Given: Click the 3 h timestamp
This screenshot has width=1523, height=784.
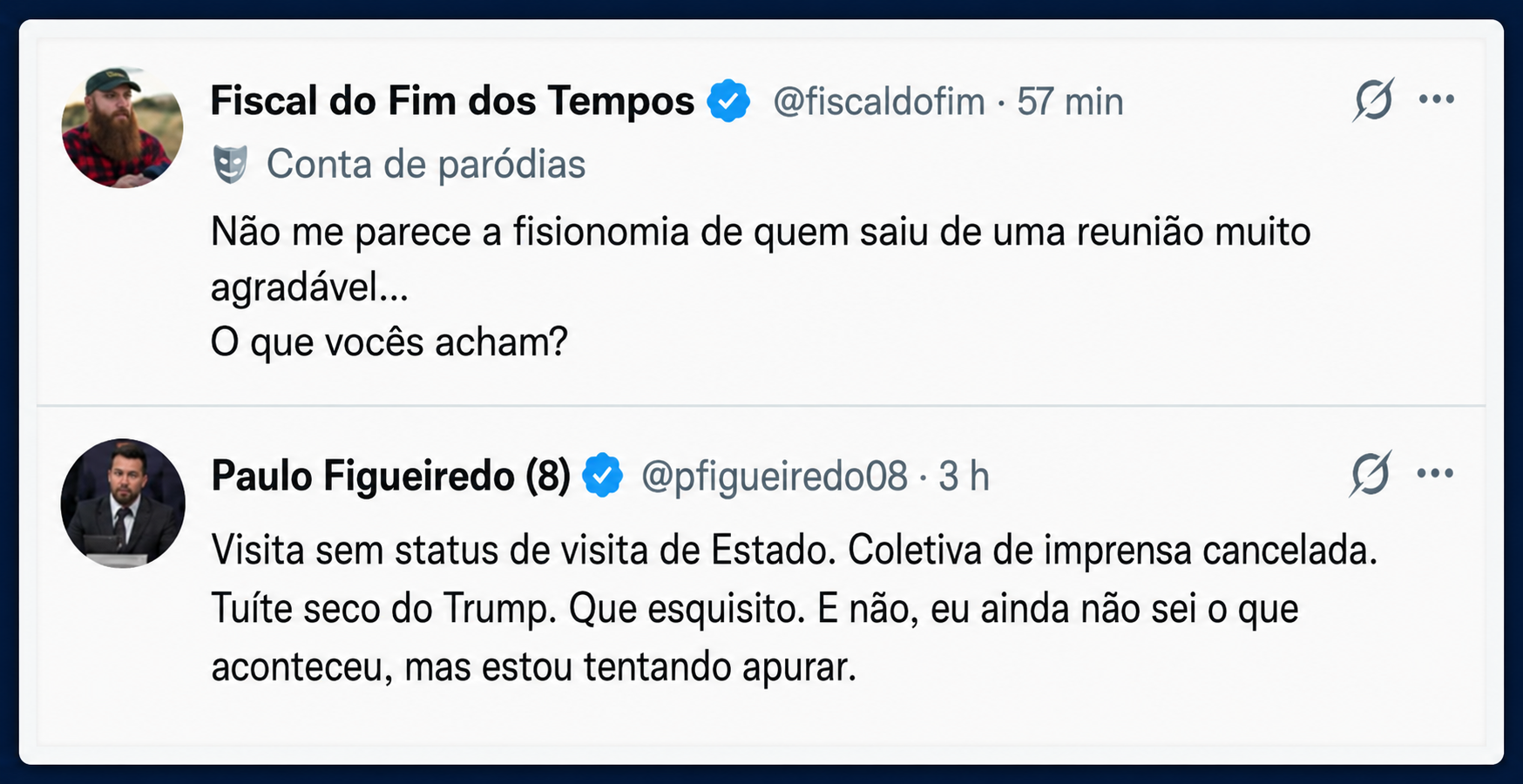Looking at the screenshot, I should tap(964, 476).
